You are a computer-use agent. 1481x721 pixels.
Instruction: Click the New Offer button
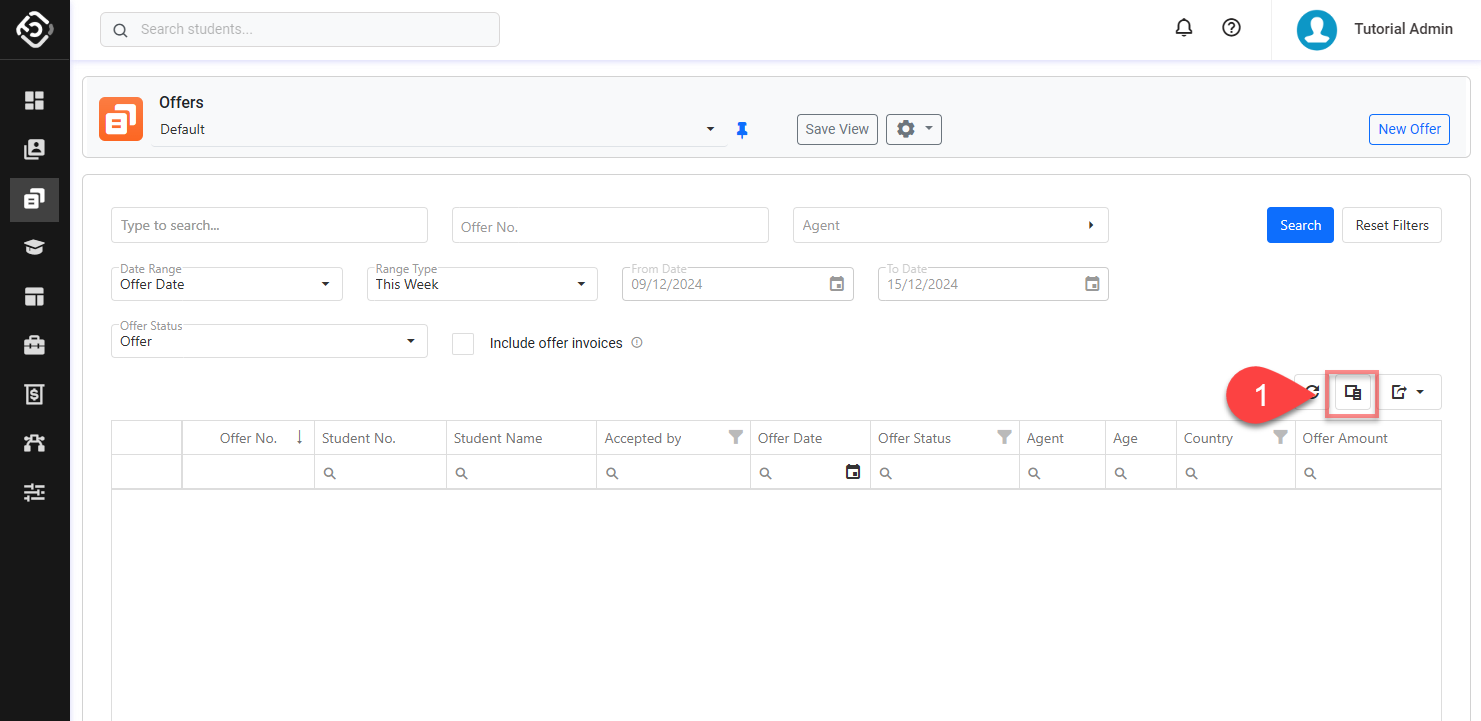[x=1409, y=129]
